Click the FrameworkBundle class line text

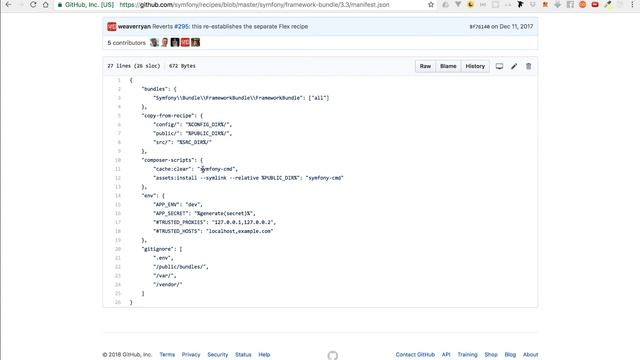pos(241,98)
